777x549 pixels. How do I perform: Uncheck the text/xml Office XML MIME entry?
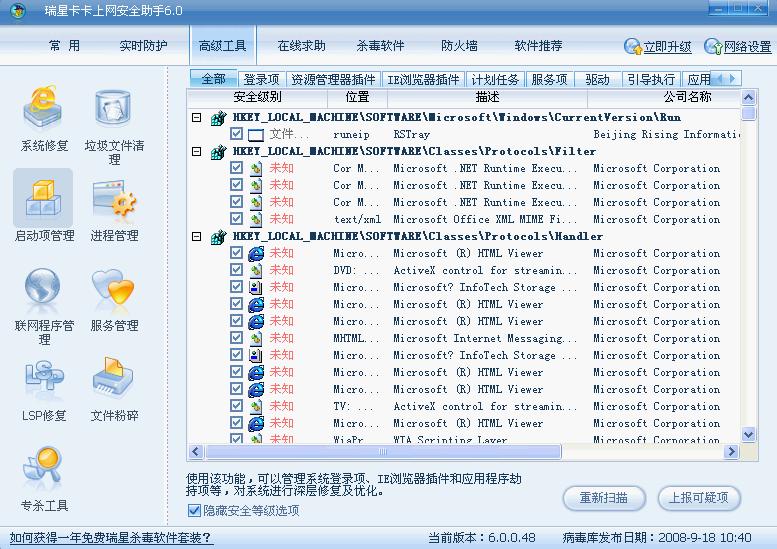click(x=236, y=219)
